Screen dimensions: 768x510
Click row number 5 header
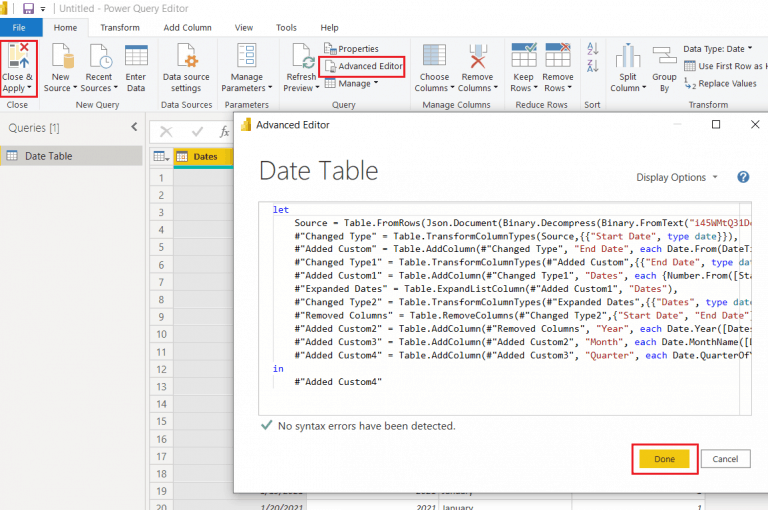click(x=161, y=247)
